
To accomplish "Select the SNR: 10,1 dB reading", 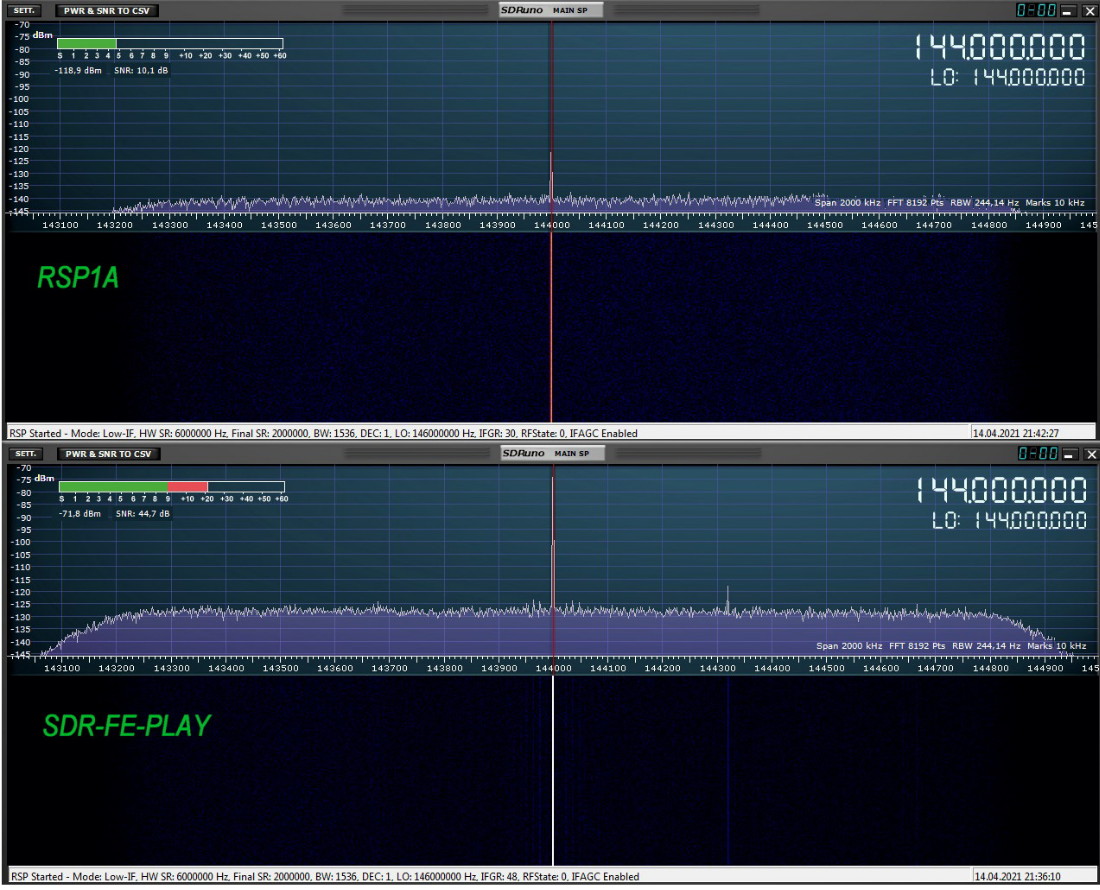I will [x=141, y=71].
